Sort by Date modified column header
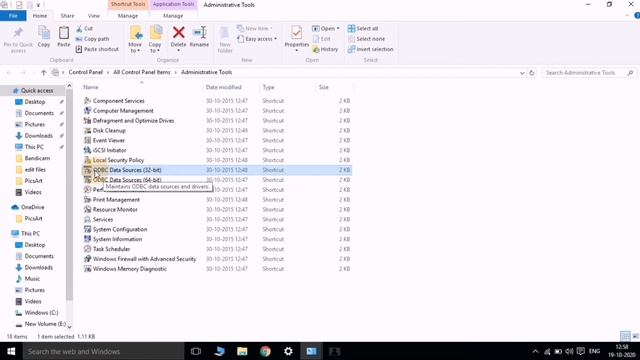640x360 pixels. (x=224, y=87)
